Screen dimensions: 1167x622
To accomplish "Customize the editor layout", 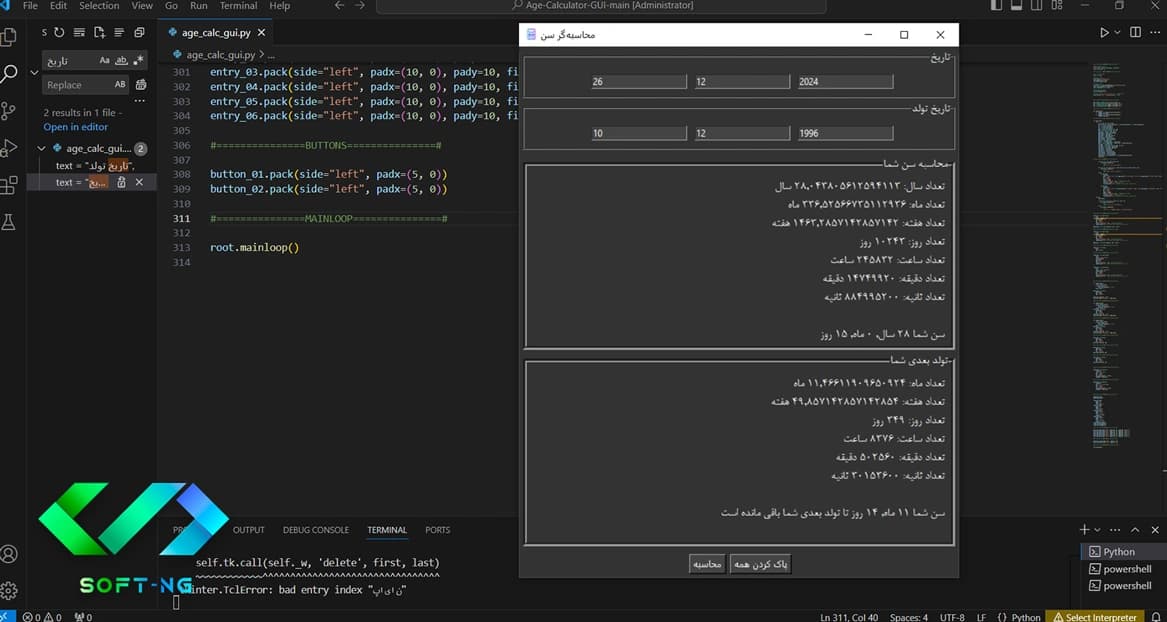I will pos(1057,6).
